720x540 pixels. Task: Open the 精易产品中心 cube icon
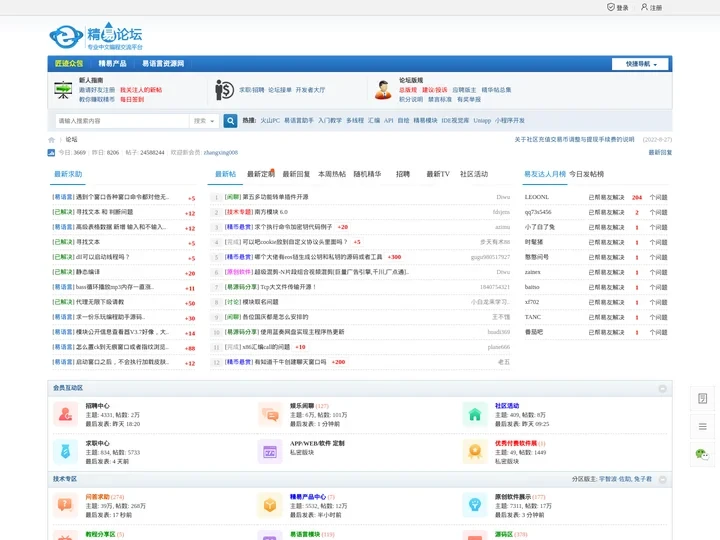[270, 505]
